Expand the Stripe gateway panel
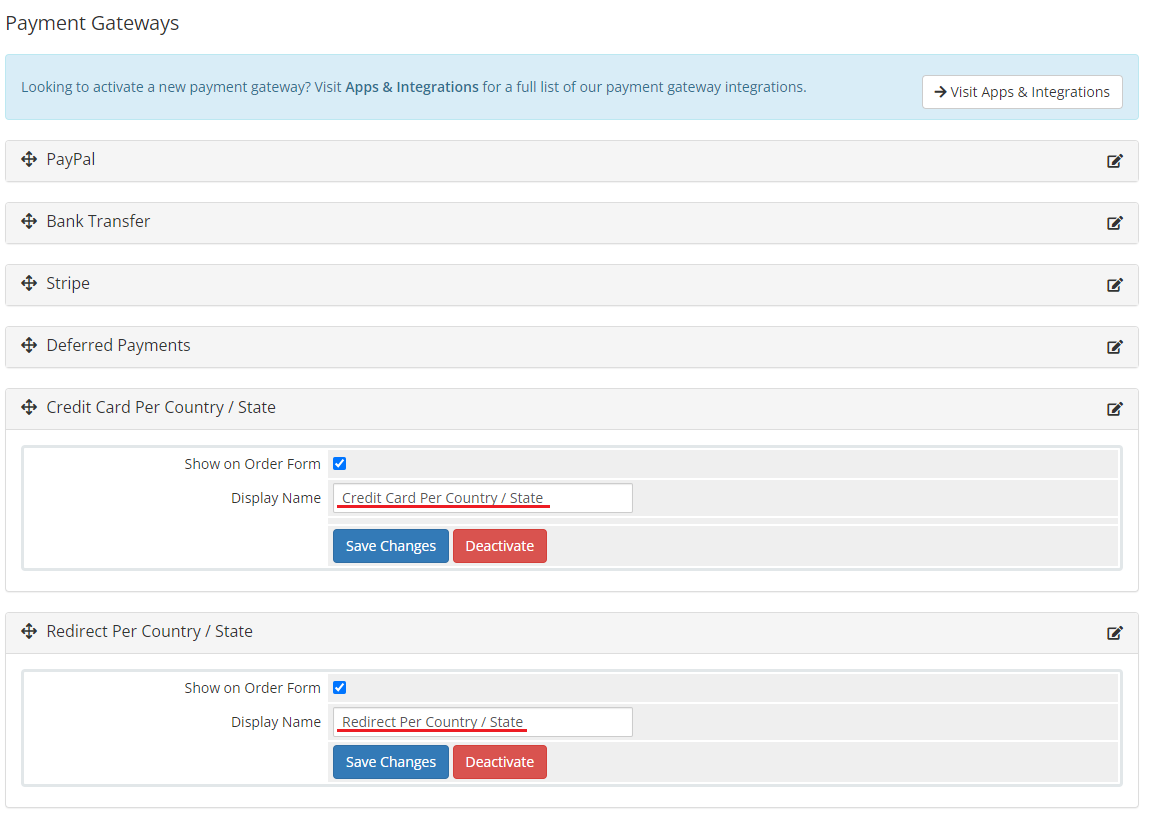 pyautogui.click(x=571, y=285)
